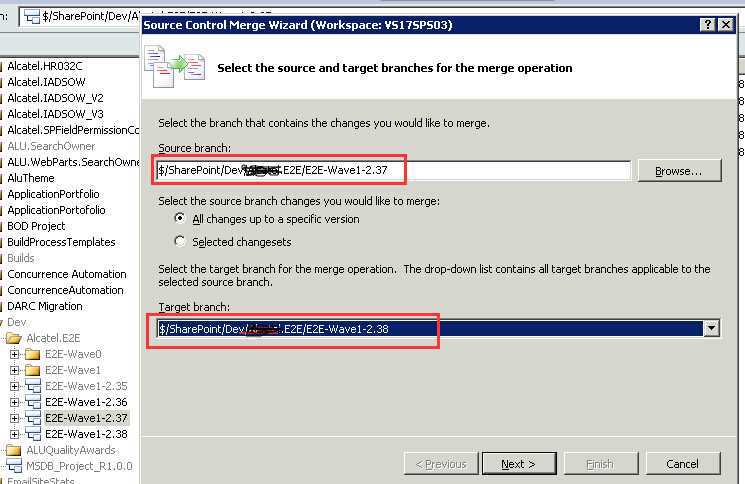
Task: Expand the E2E-Wave0 folder node
Action: coord(14,354)
